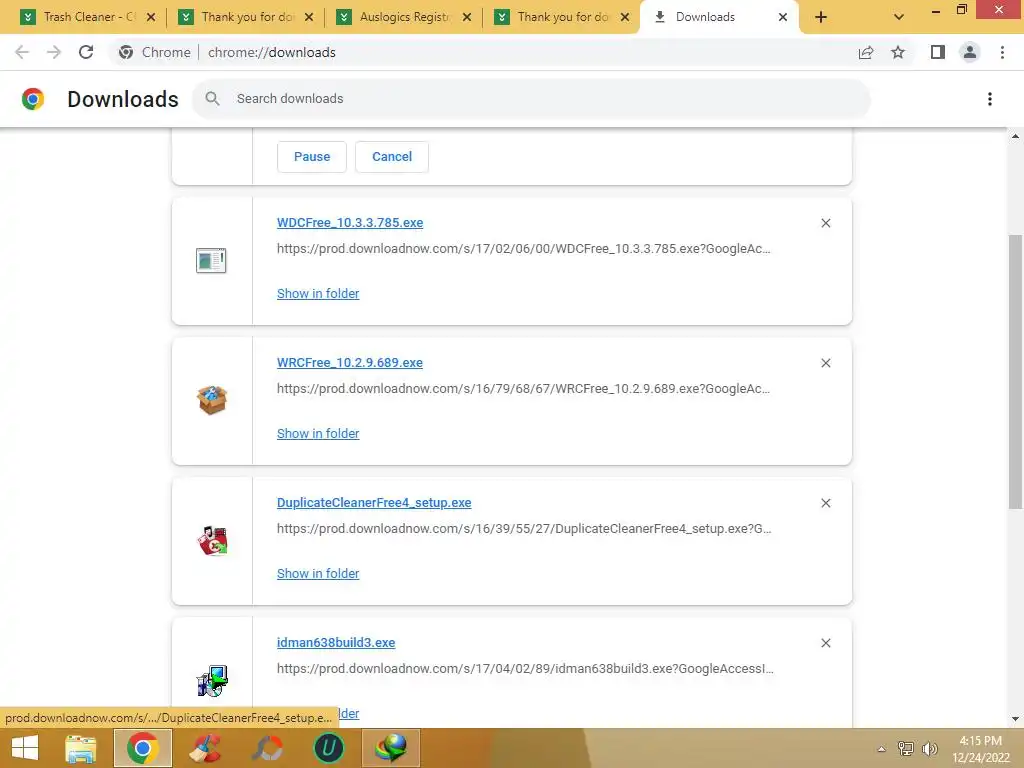Click the WDCFree download source URL text
Screen dimensions: 1024x768
524,249
